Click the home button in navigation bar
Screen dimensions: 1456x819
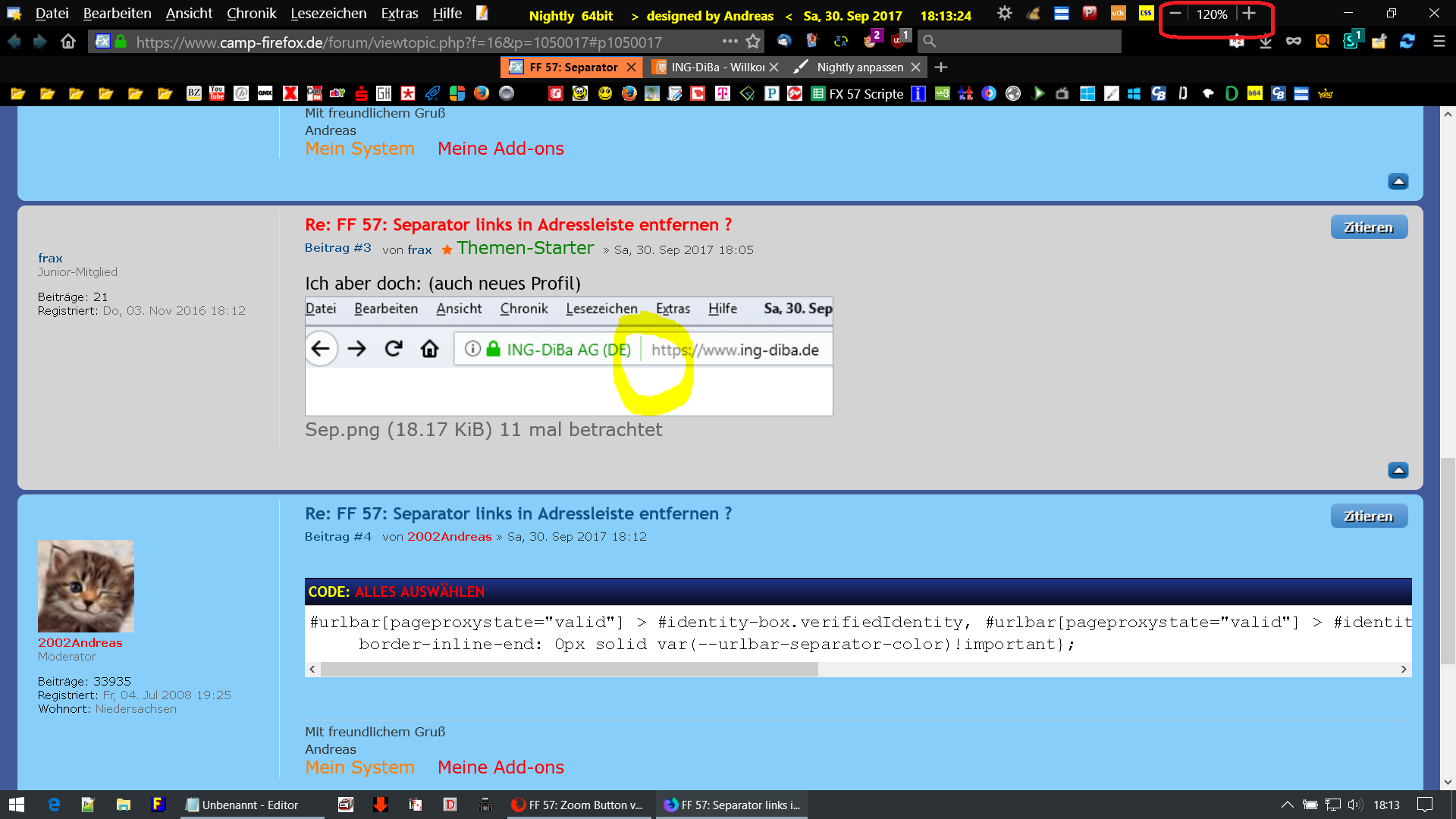[68, 42]
